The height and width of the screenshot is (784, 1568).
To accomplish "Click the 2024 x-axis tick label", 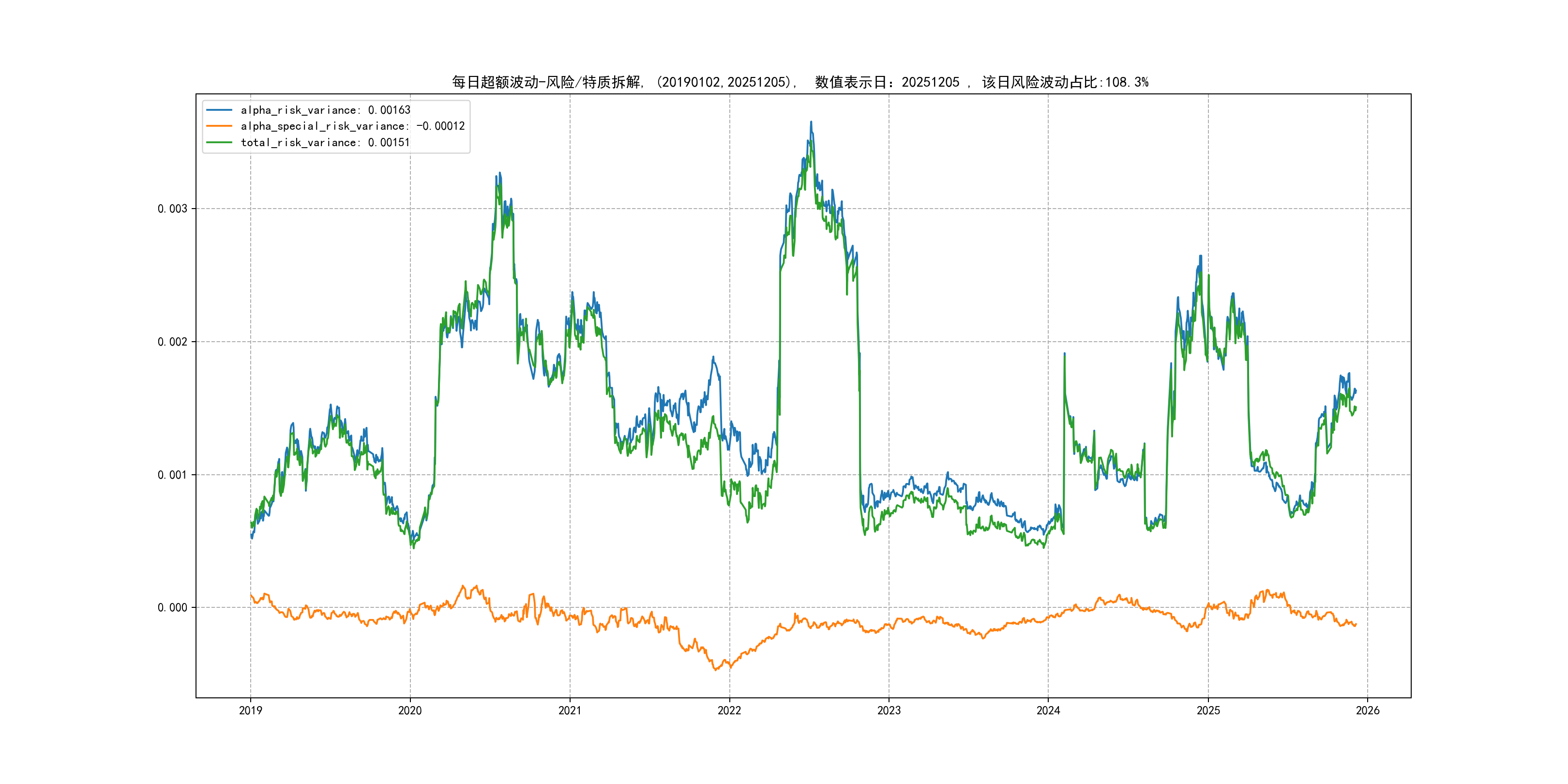I will 1048,710.
